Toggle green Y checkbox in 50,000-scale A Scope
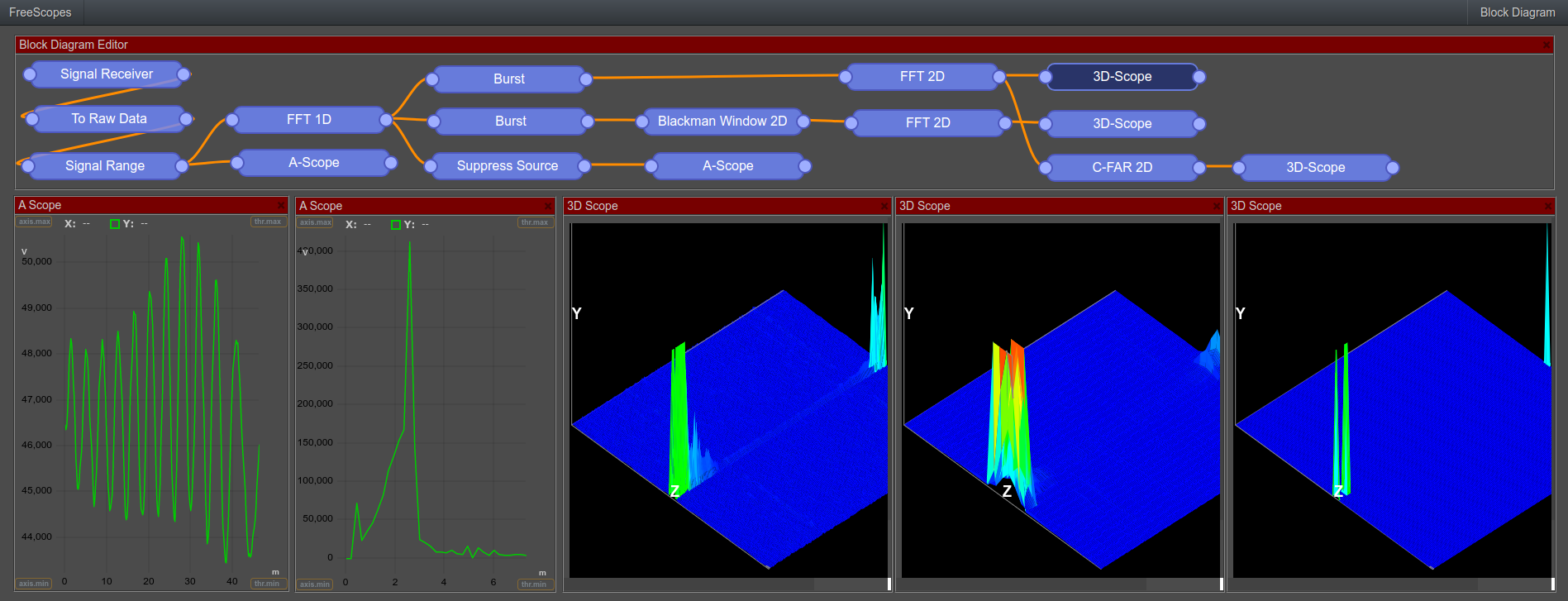Viewport: 1568px width, 601px height. [x=115, y=224]
